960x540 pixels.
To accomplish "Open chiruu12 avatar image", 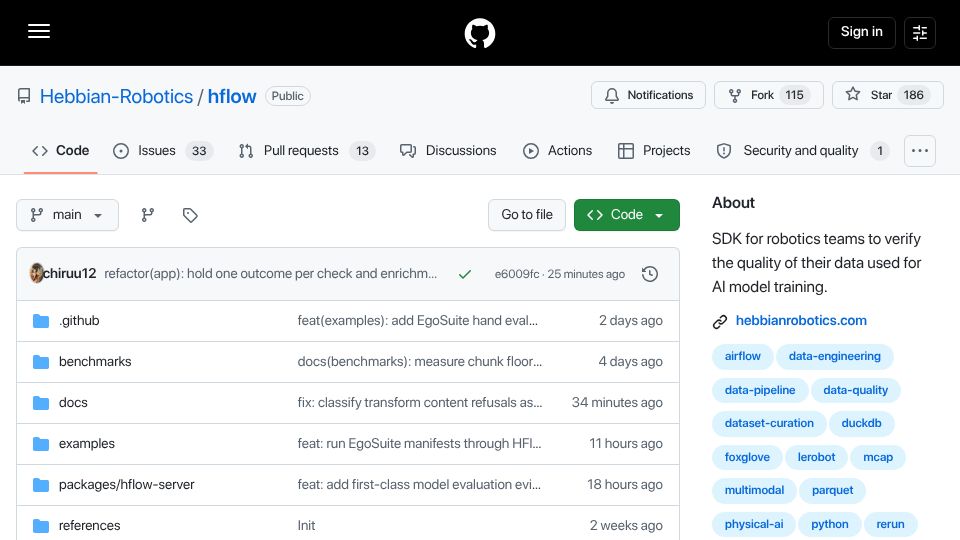I will [36, 273].
